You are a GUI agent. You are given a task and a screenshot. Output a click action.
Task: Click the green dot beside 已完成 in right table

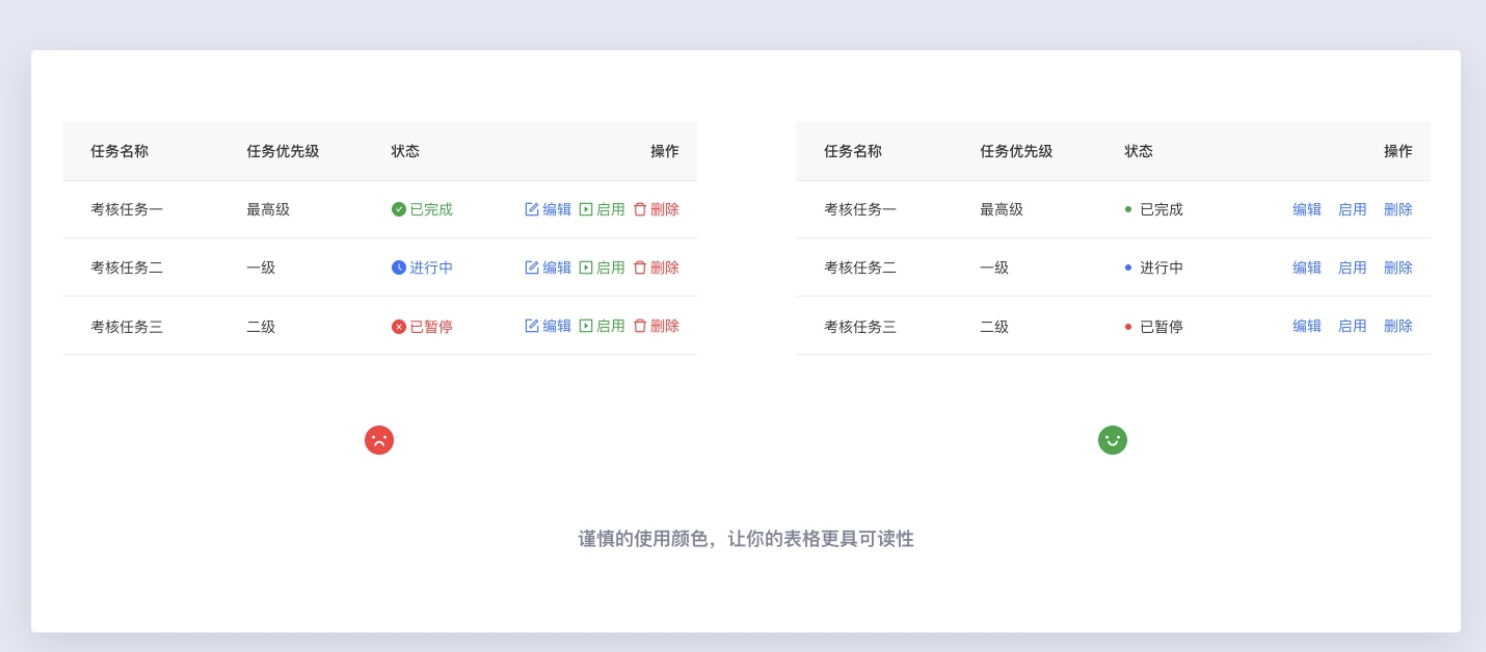click(1128, 209)
